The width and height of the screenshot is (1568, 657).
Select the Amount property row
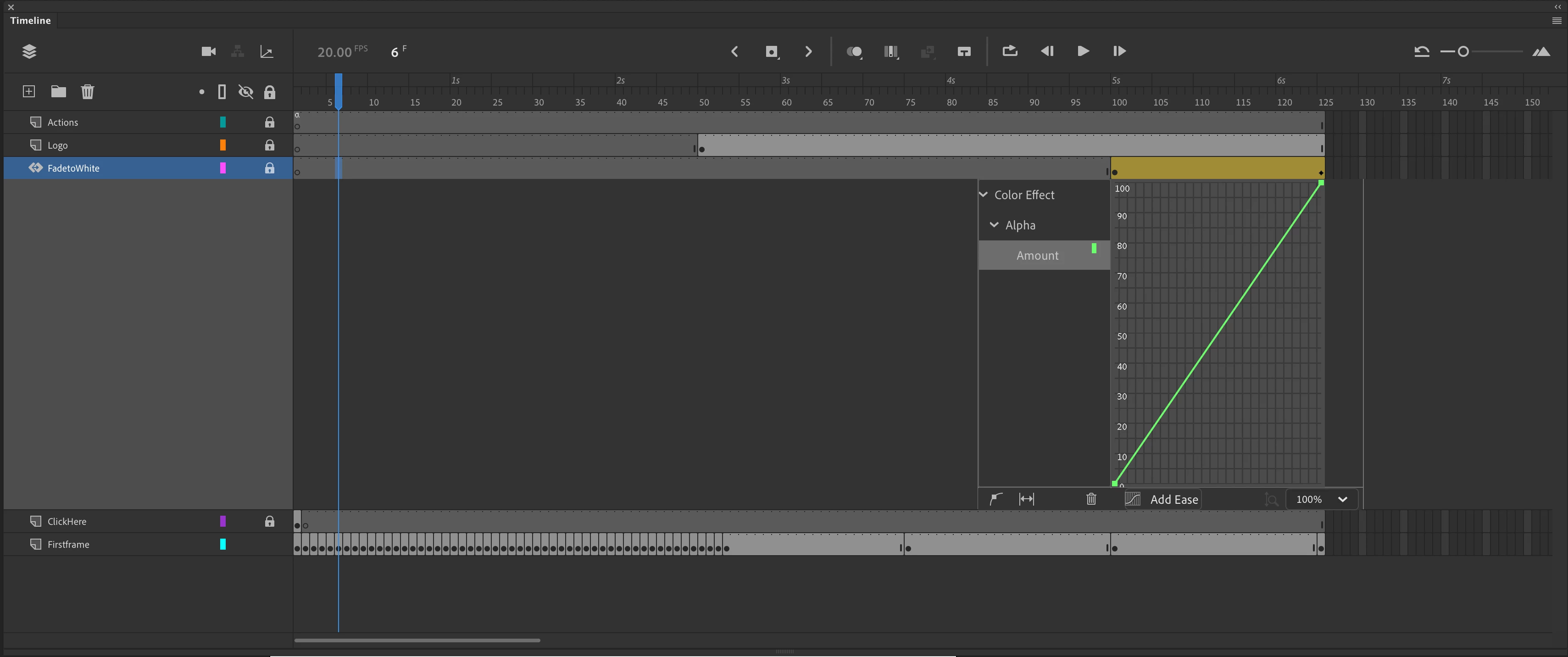pyautogui.click(x=1037, y=256)
